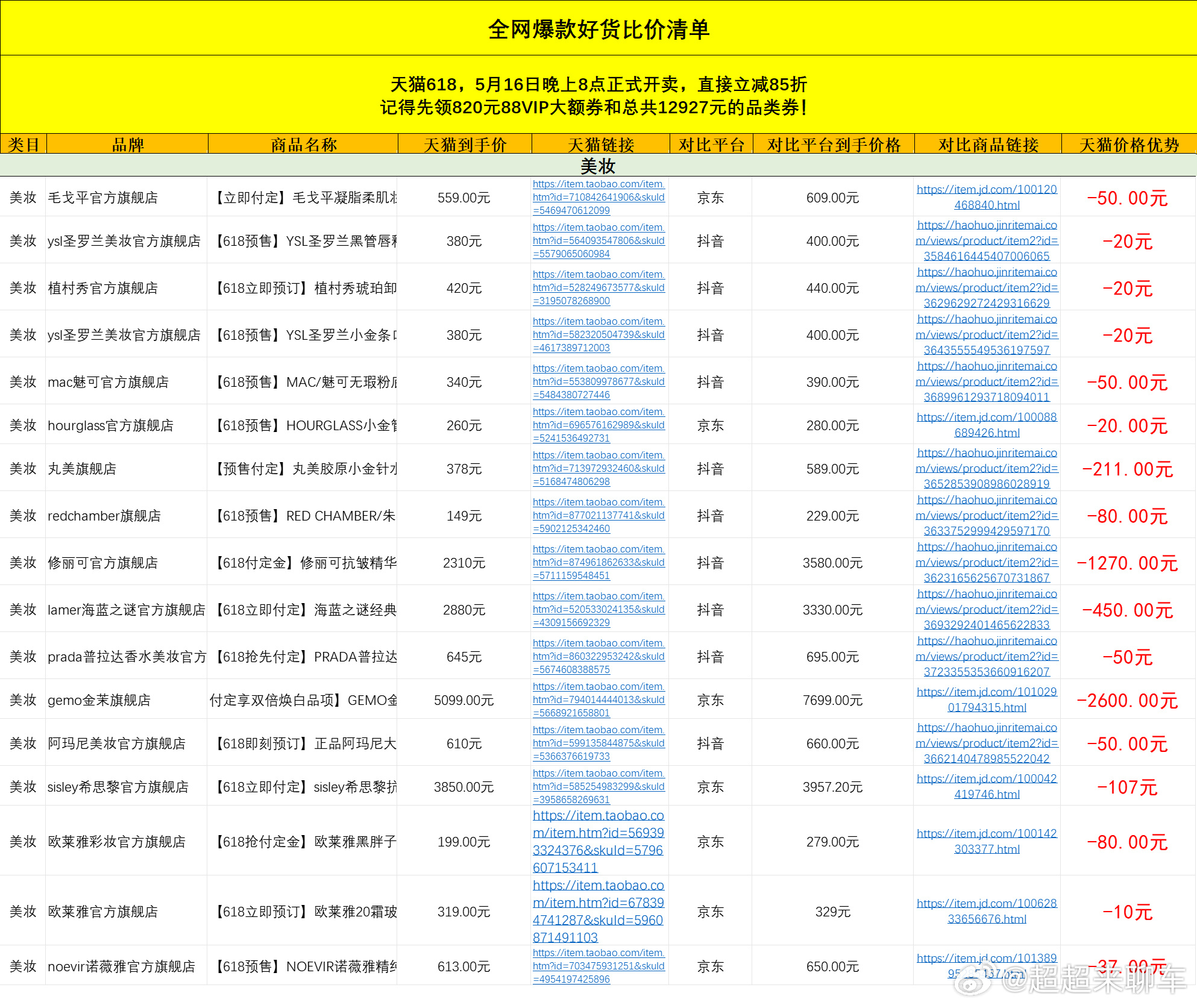Image resolution: width=1197 pixels, height=1008 pixels.
Task: Select the 对比商品链接 column header
Action: tap(988, 145)
